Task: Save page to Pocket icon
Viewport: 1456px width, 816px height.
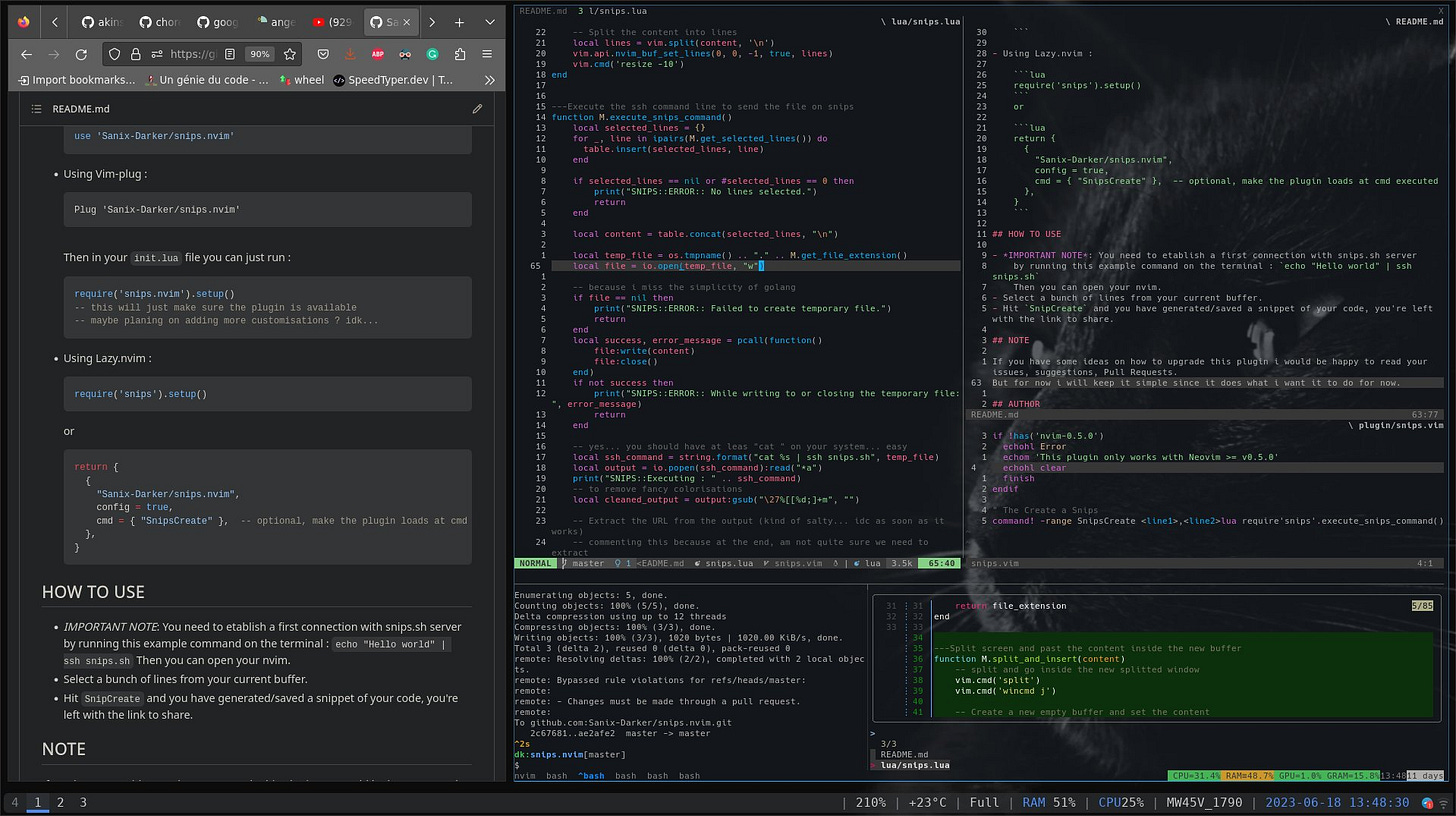Action: [324, 54]
